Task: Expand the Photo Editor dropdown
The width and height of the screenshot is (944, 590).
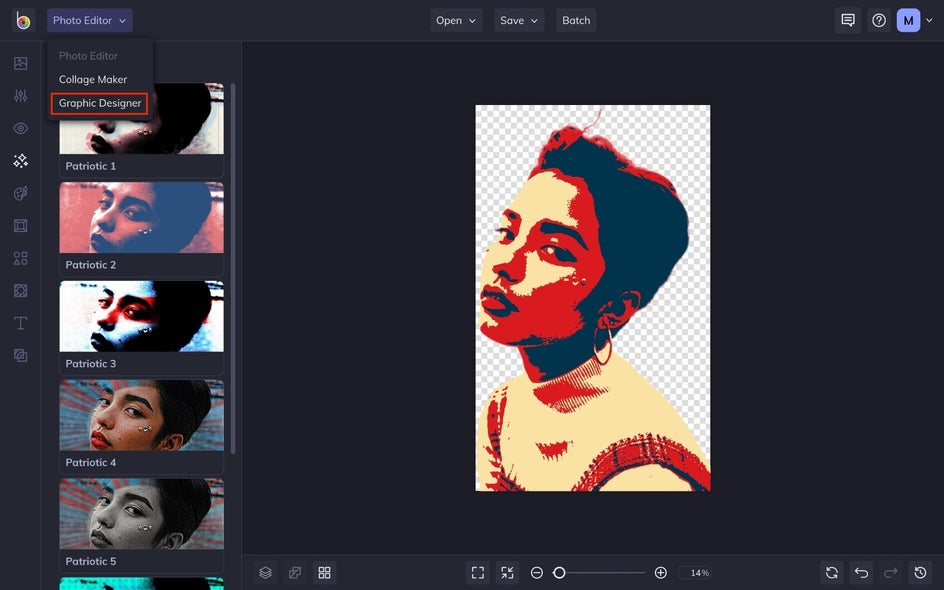Action: (x=90, y=20)
